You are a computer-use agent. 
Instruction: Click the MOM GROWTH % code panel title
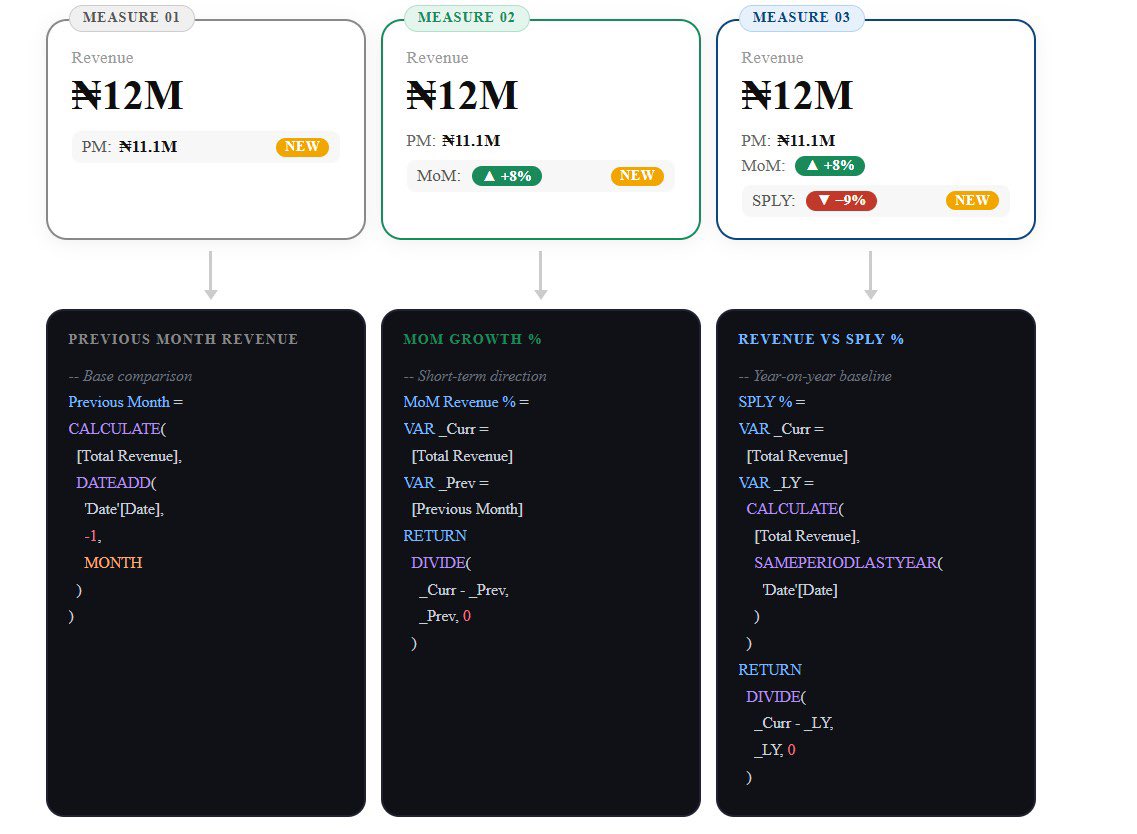pyautogui.click(x=472, y=339)
